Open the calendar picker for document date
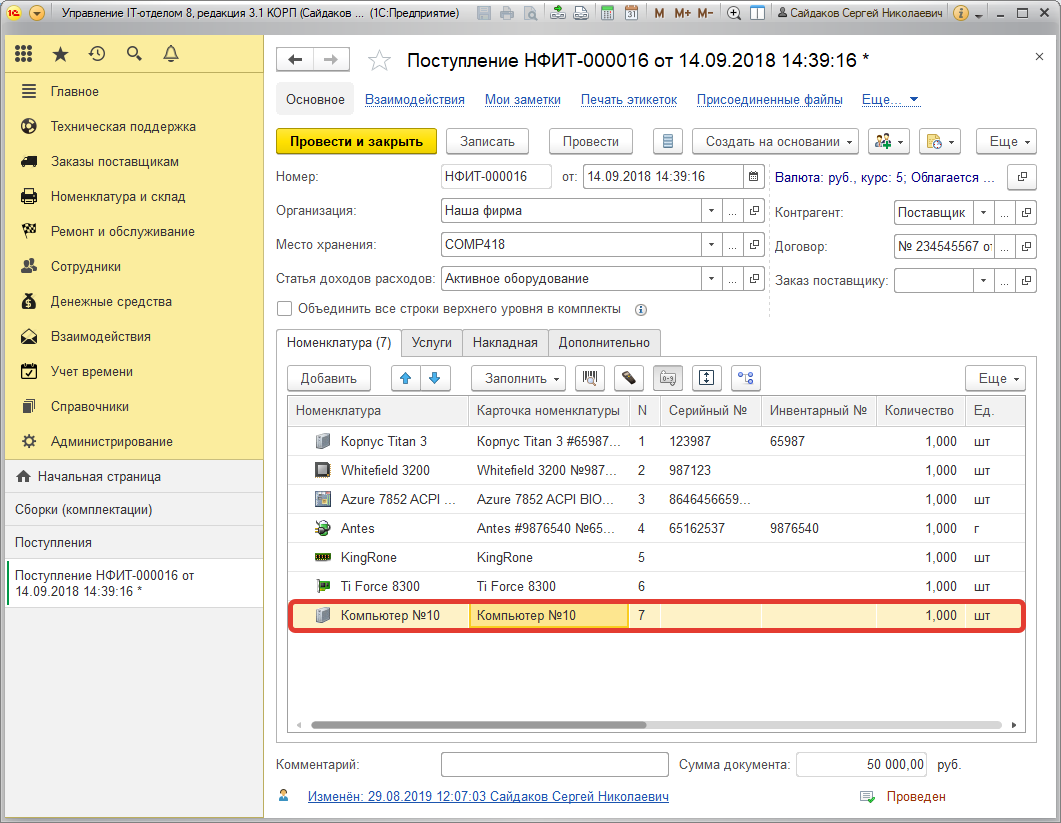Screen dimensions: 1061x823 (753, 177)
